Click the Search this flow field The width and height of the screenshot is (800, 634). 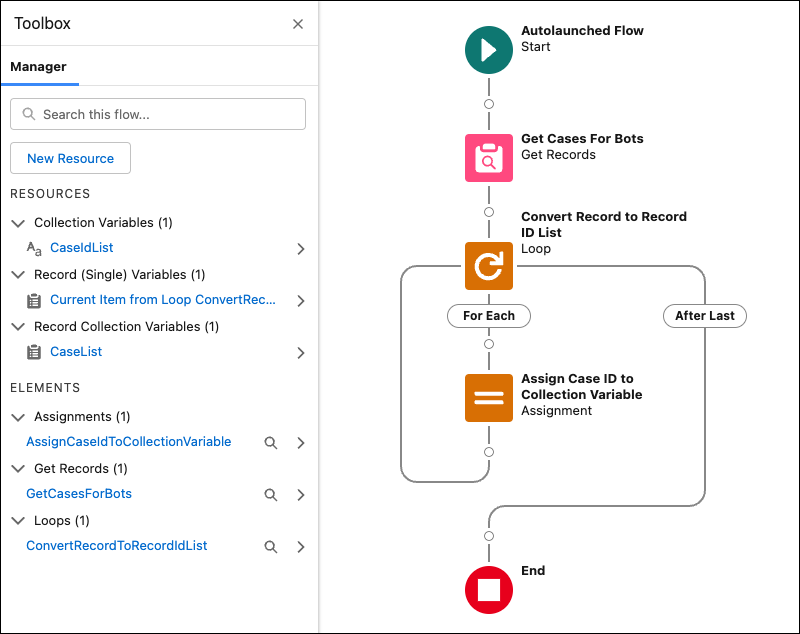point(157,113)
